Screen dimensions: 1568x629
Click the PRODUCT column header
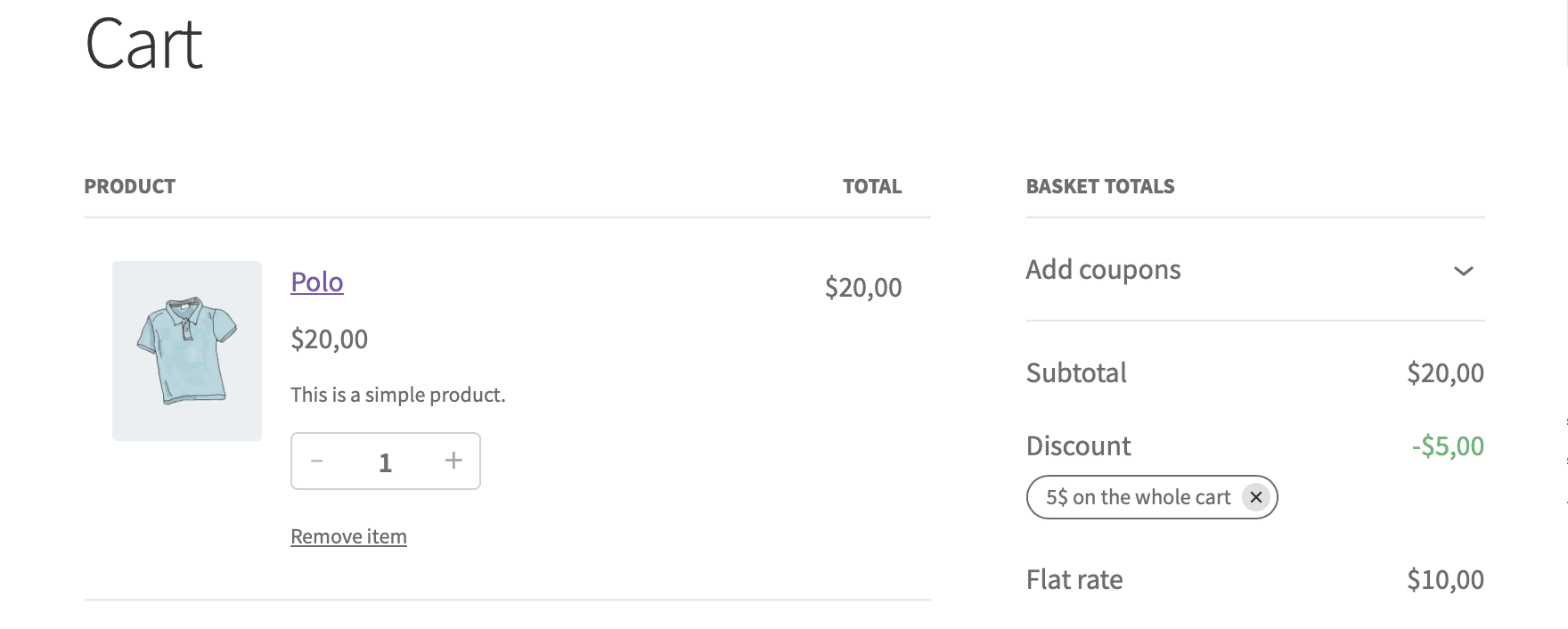(130, 187)
